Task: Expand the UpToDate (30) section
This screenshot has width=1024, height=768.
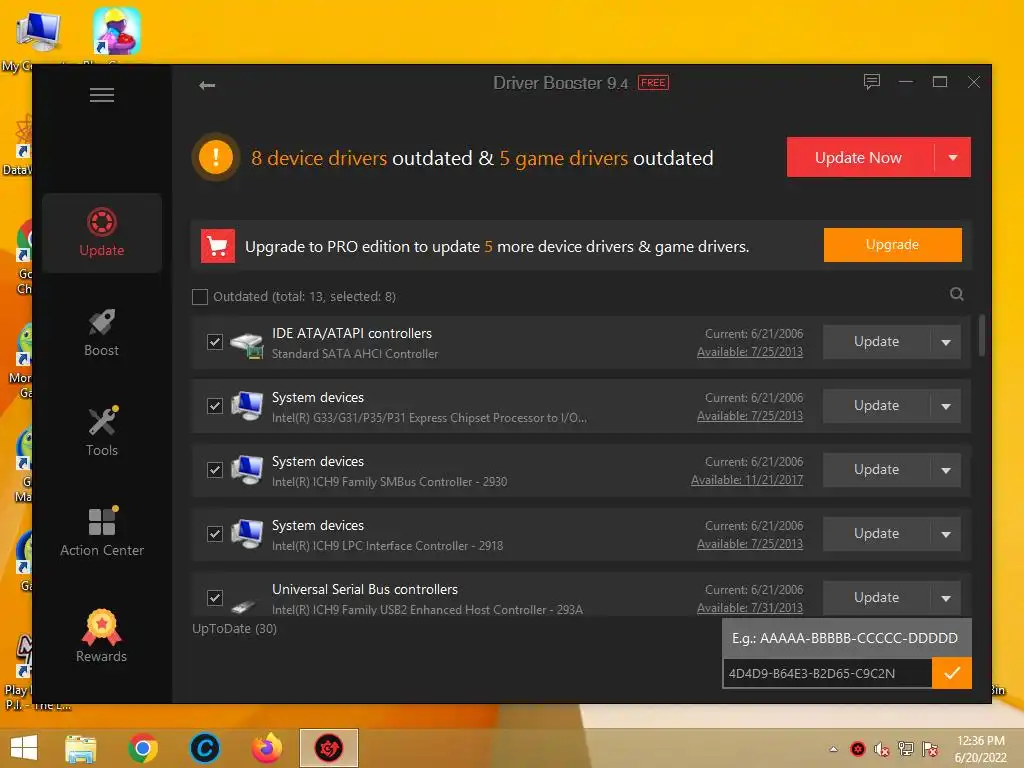Action: tap(234, 628)
